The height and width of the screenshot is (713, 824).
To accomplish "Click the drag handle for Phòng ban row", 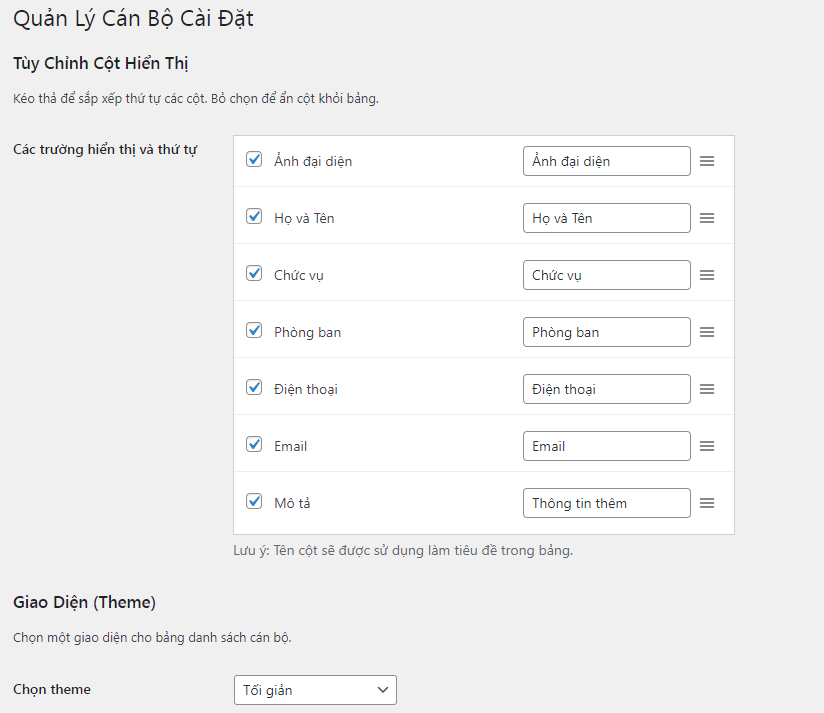I will 707,332.
